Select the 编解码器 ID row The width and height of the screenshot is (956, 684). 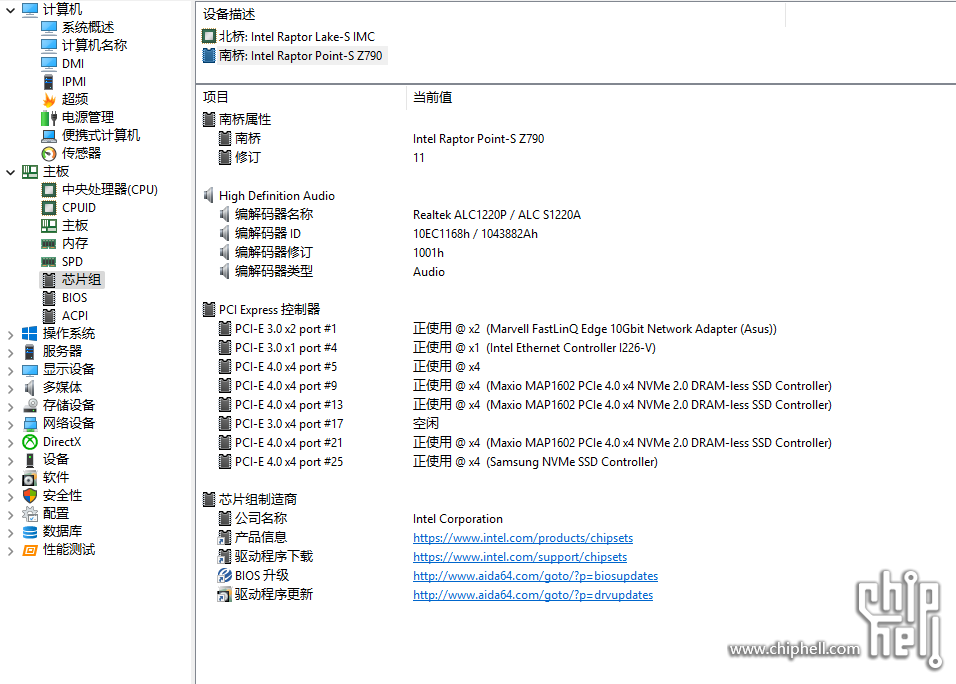coord(576,233)
